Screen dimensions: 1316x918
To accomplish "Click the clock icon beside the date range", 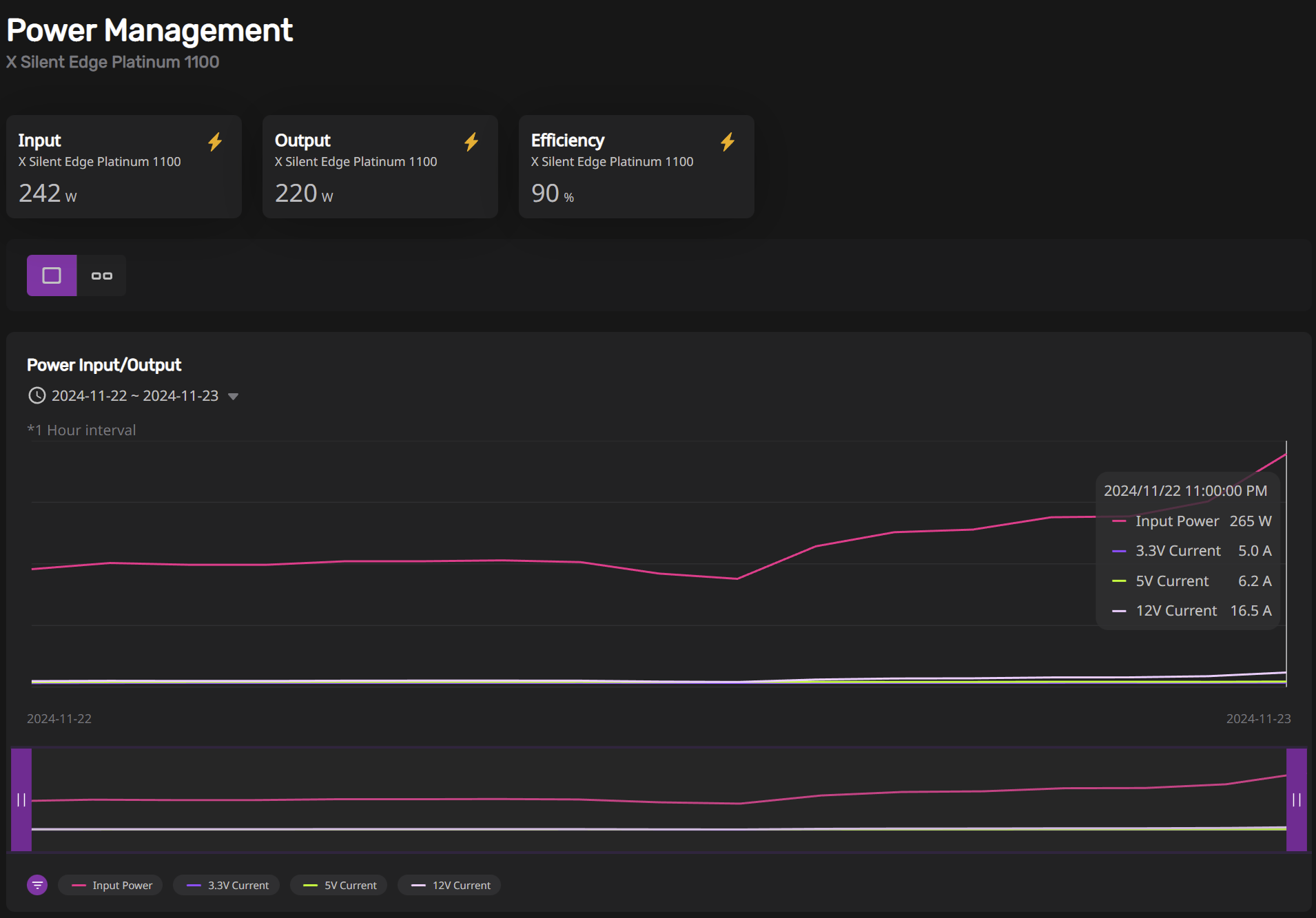I will [37, 395].
